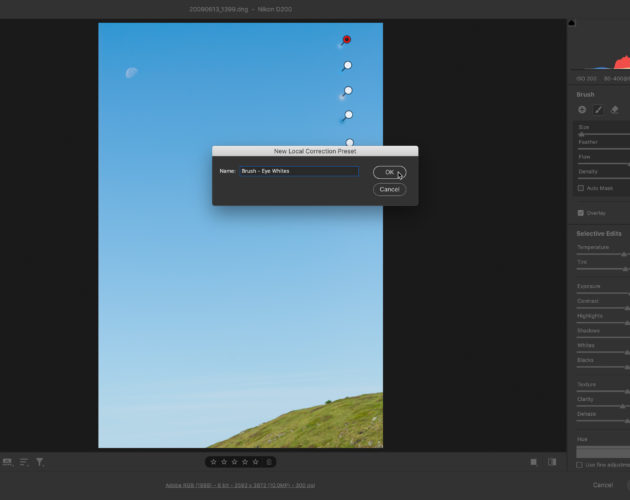Click the Highlights slider
Image resolution: width=630 pixels, height=500 pixels.
pyautogui.click(x=603, y=323)
